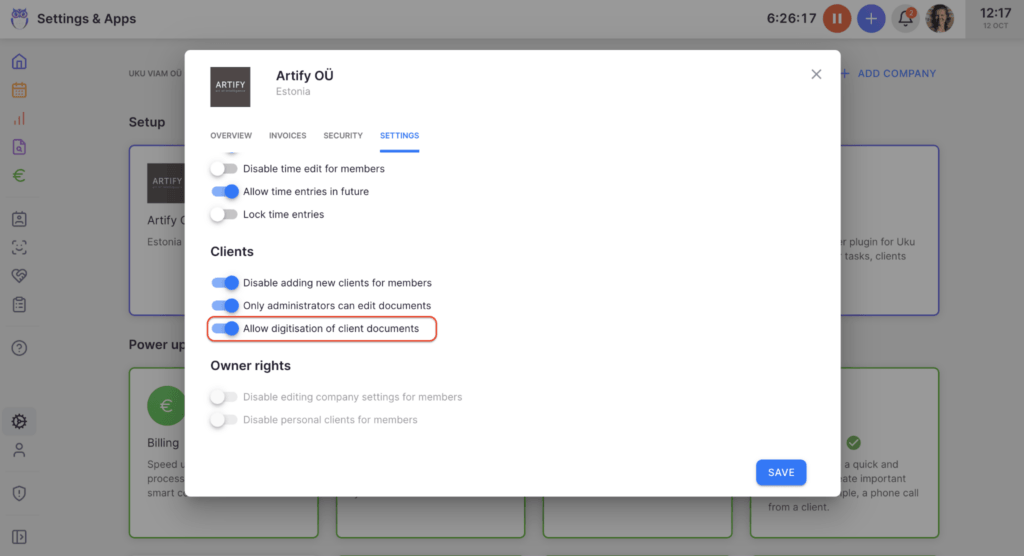Open the calendar icon in sidebar
Viewport: 1024px width, 556px height.
point(19,90)
